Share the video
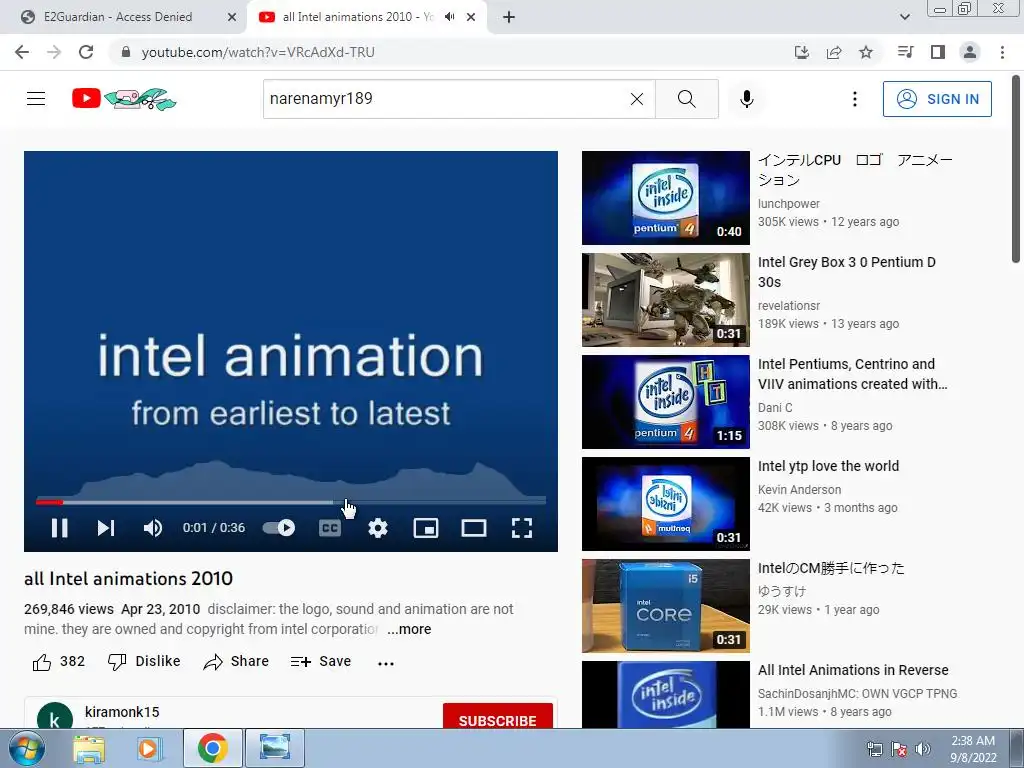Image resolution: width=1024 pixels, height=768 pixels. pyautogui.click(x=236, y=662)
